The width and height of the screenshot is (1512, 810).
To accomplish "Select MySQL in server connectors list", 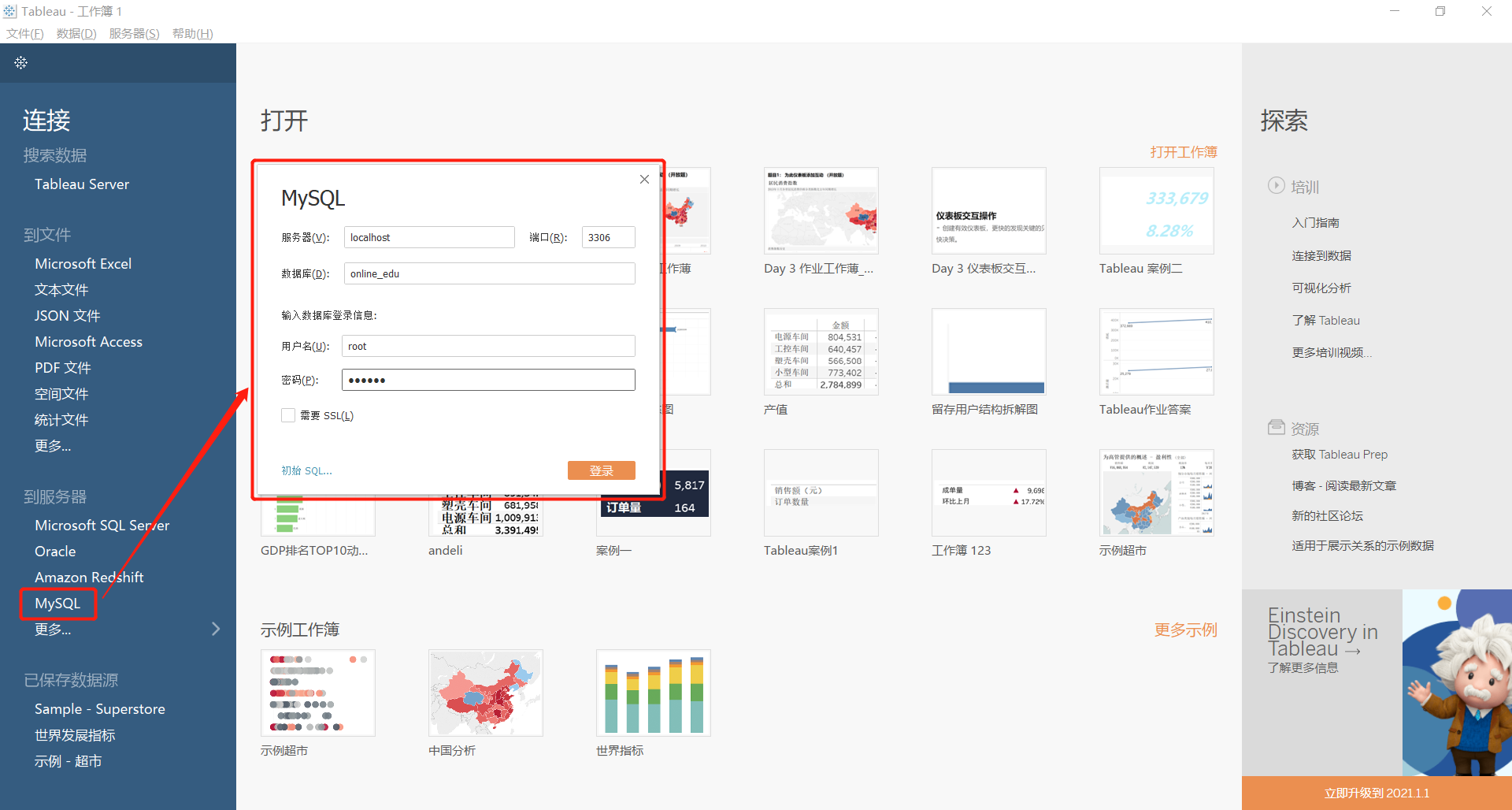I will tap(57, 604).
